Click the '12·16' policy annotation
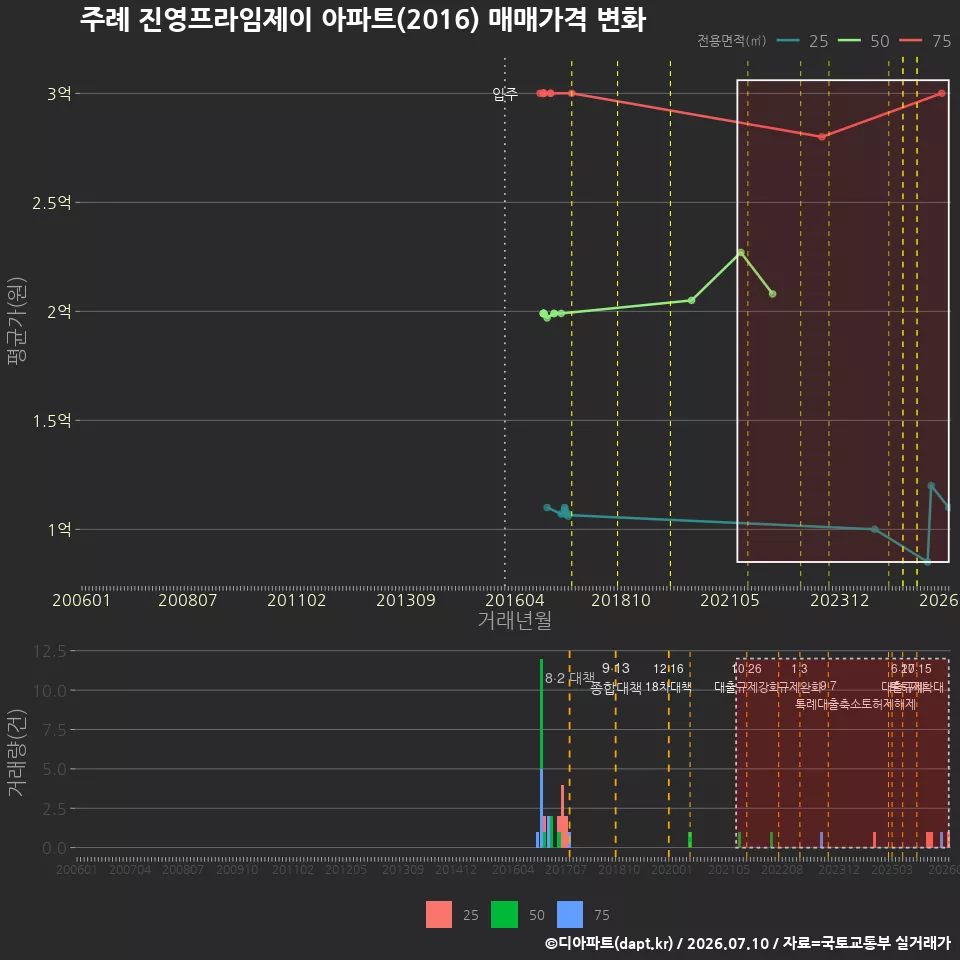The image size is (960, 960). 668,669
